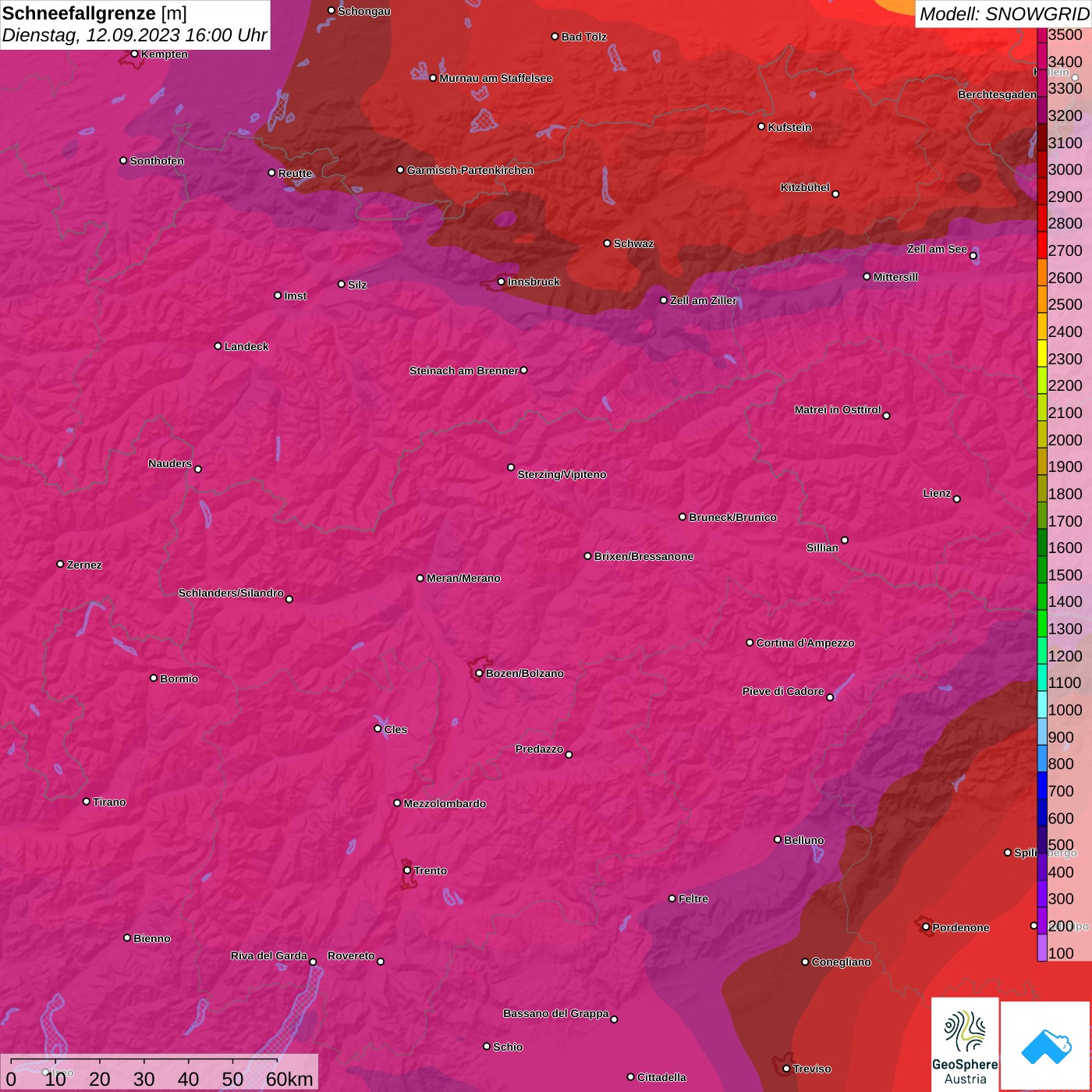1092x1092 pixels.
Task: Click the 'Riva del Garda' label
Action: click(269, 955)
